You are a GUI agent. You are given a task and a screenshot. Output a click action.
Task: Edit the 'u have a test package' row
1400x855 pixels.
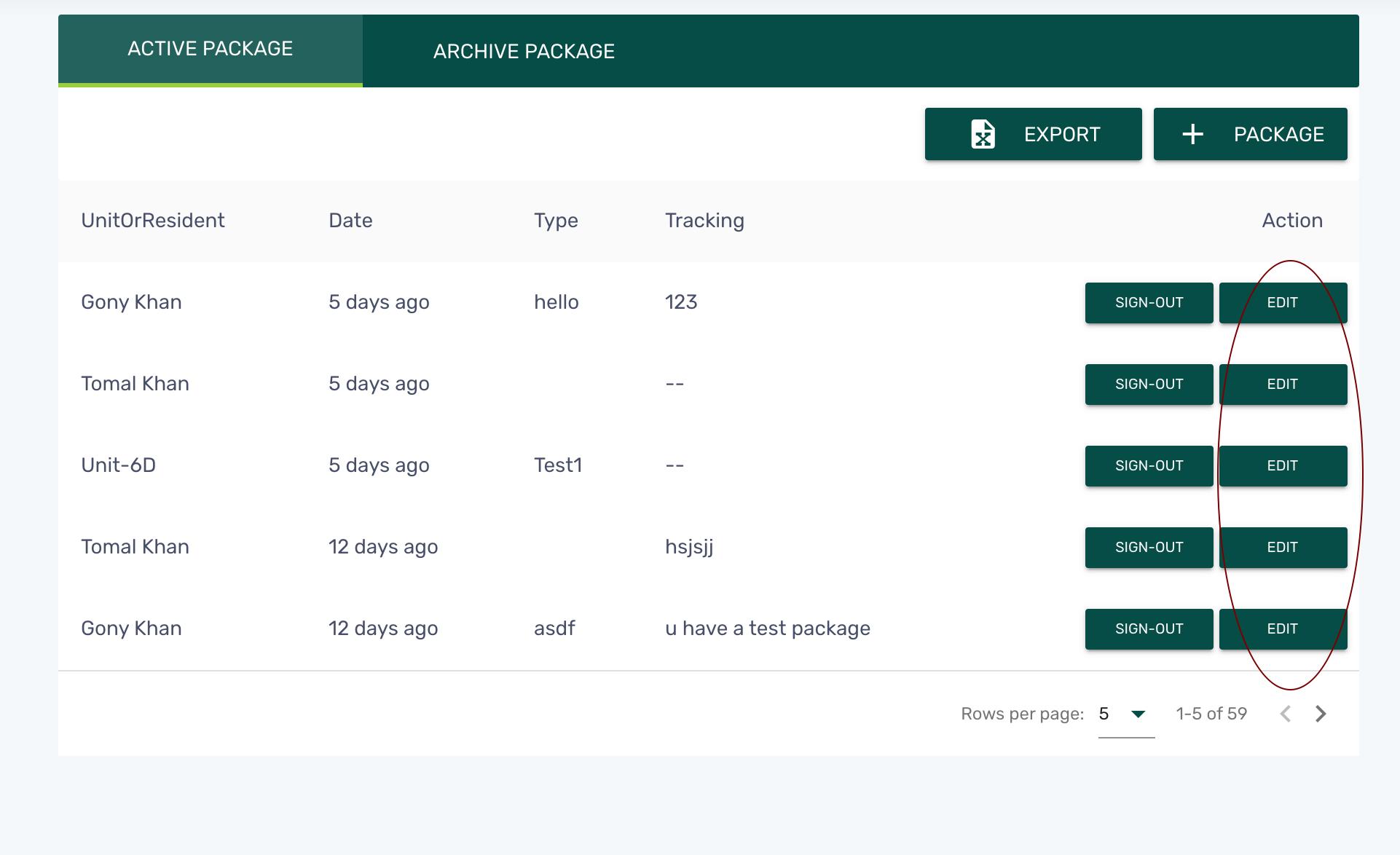pos(1282,629)
